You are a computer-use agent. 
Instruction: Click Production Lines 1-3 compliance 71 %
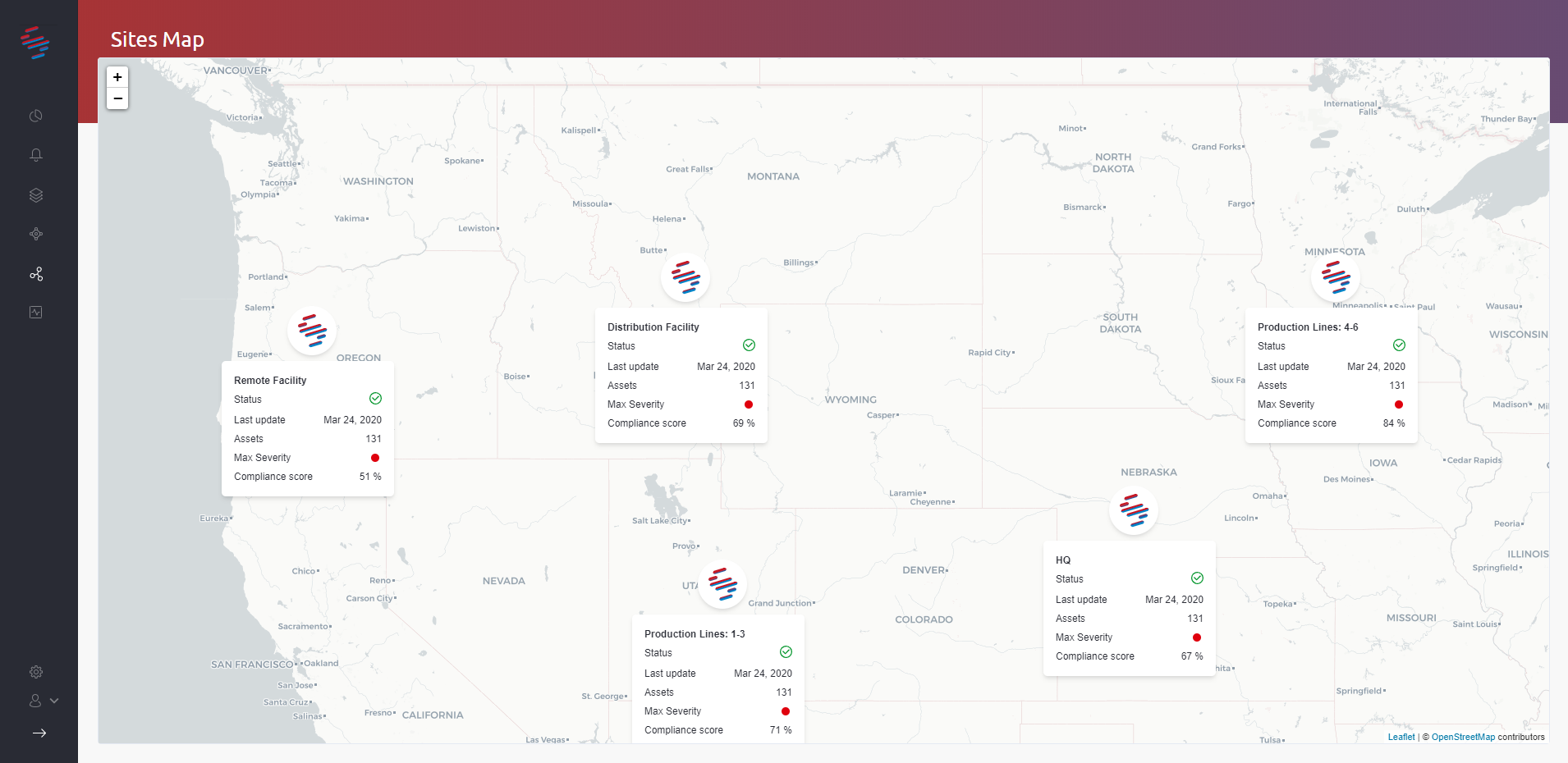(x=781, y=730)
